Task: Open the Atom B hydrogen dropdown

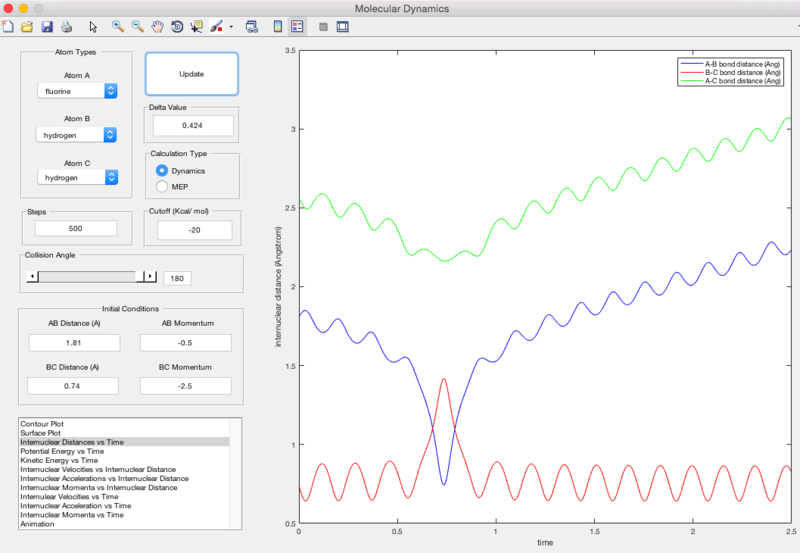Action: pos(77,135)
